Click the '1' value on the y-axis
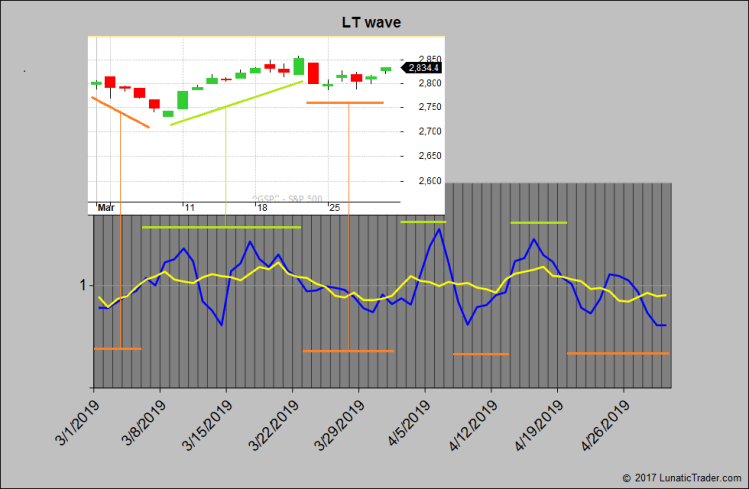This screenshot has width=749, height=489. [x=82, y=286]
